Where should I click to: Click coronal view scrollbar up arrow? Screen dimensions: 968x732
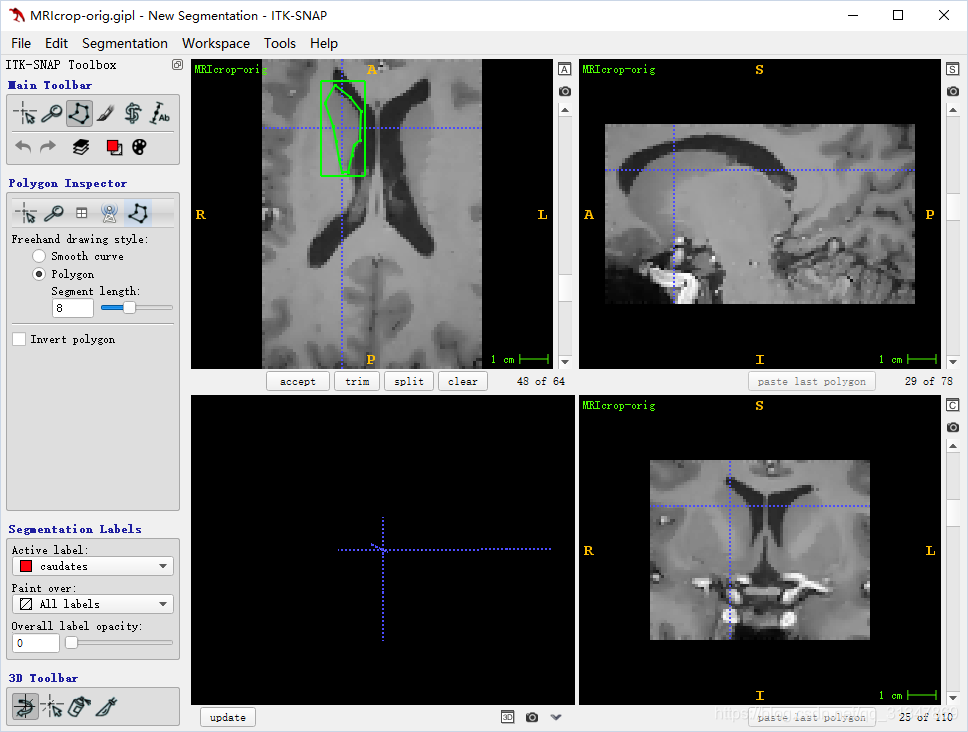pos(953,446)
